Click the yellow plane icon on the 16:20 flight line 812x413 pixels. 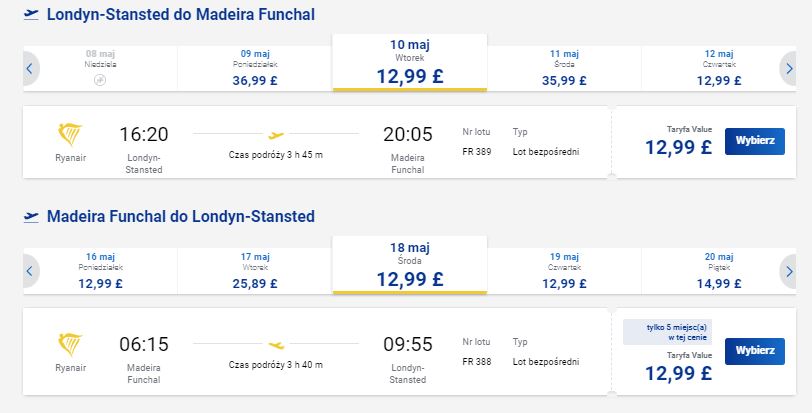pos(276,136)
